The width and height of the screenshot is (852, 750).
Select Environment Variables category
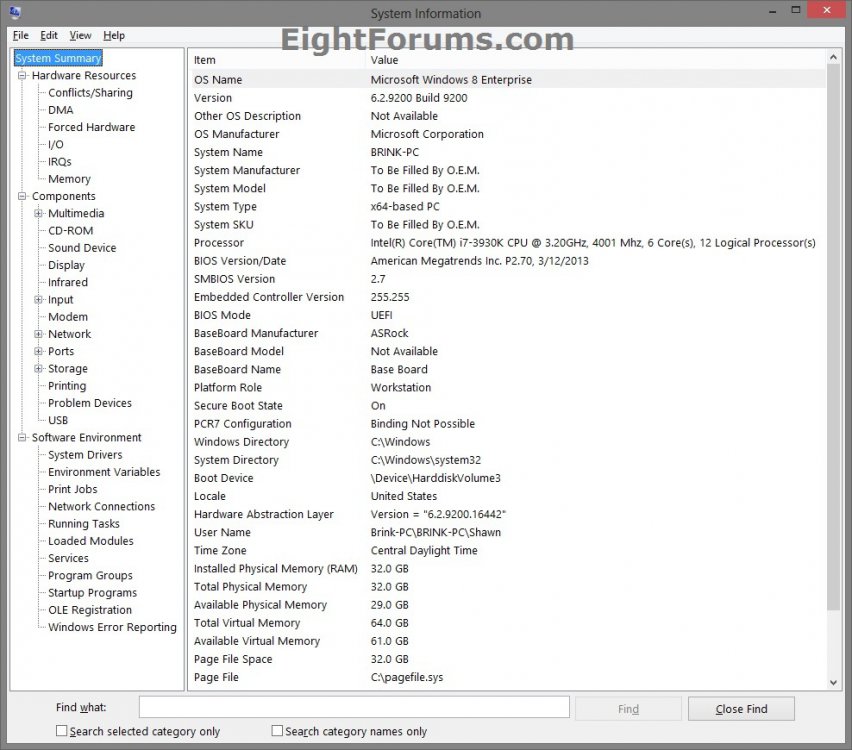tap(104, 472)
